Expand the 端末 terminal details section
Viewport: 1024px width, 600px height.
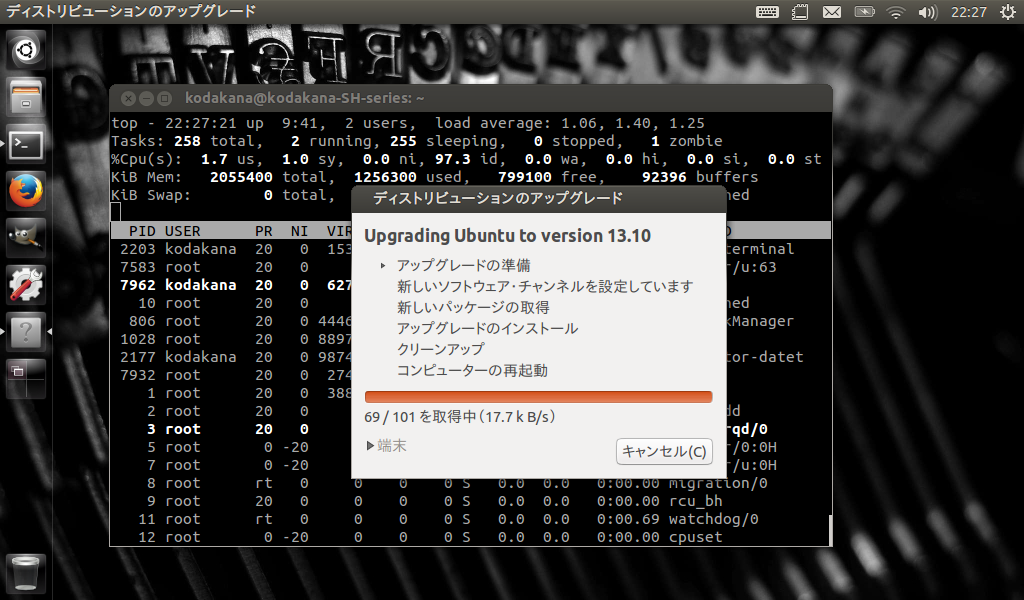tap(387, 445)
